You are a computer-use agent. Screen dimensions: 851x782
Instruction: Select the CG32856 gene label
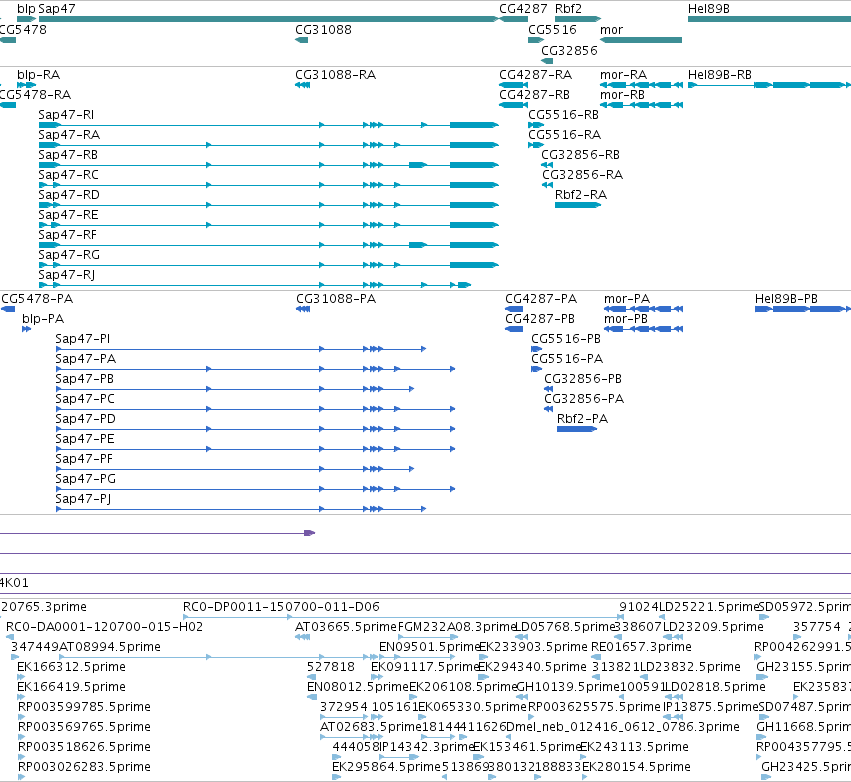pyautogui.click(x=569, y=50)
